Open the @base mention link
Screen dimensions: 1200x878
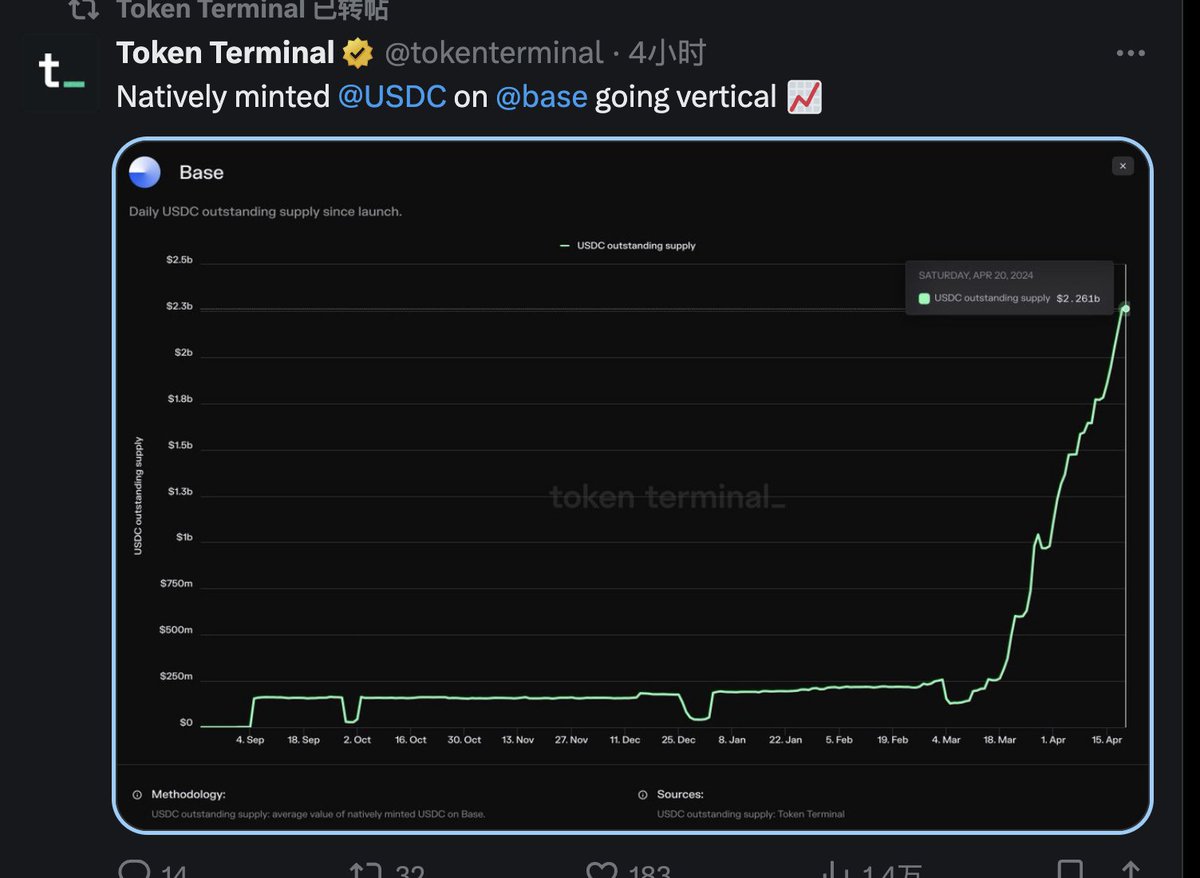[x=541, y=97]
